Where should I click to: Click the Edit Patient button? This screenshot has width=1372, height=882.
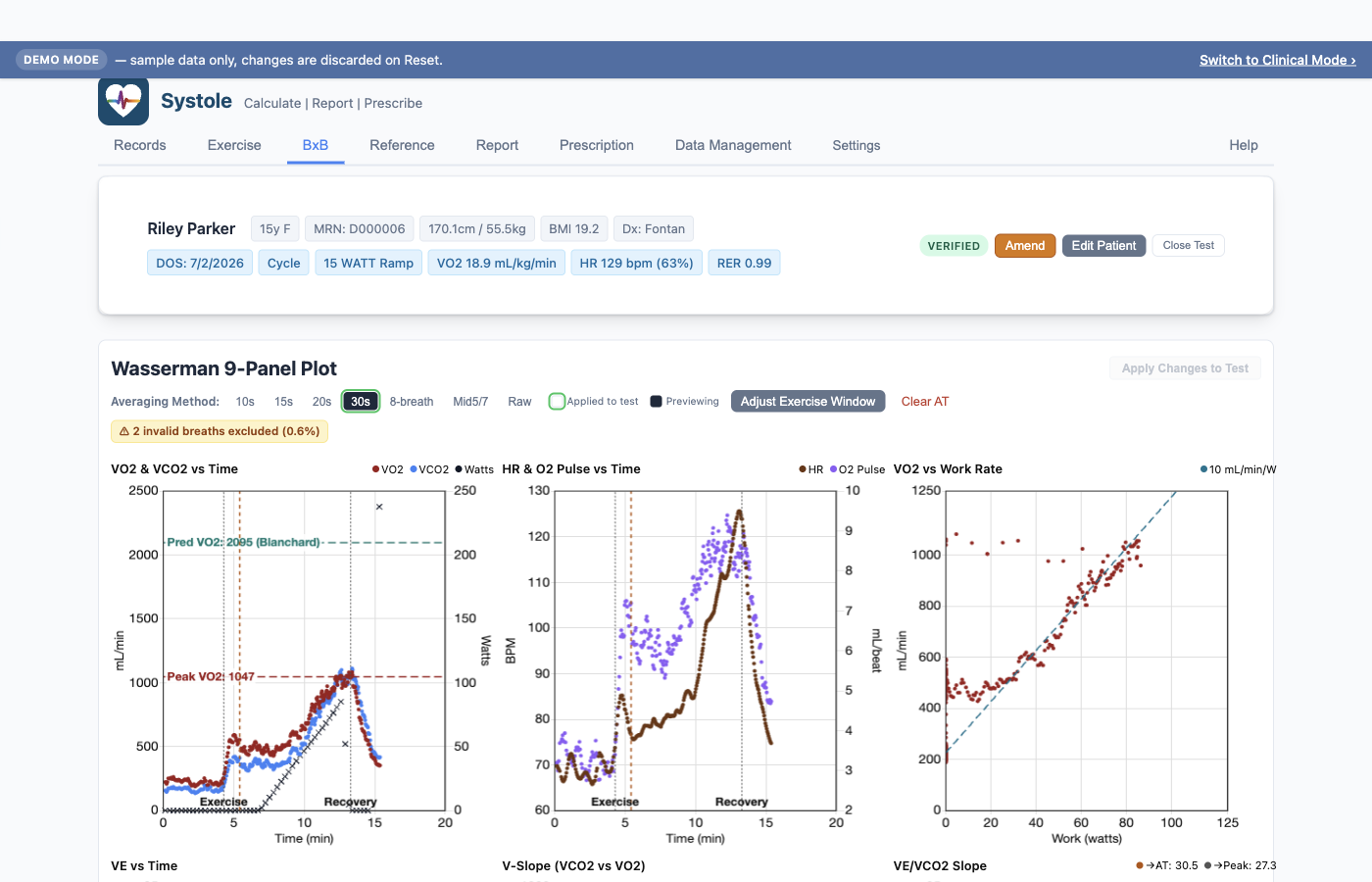tap(1103, 246)
